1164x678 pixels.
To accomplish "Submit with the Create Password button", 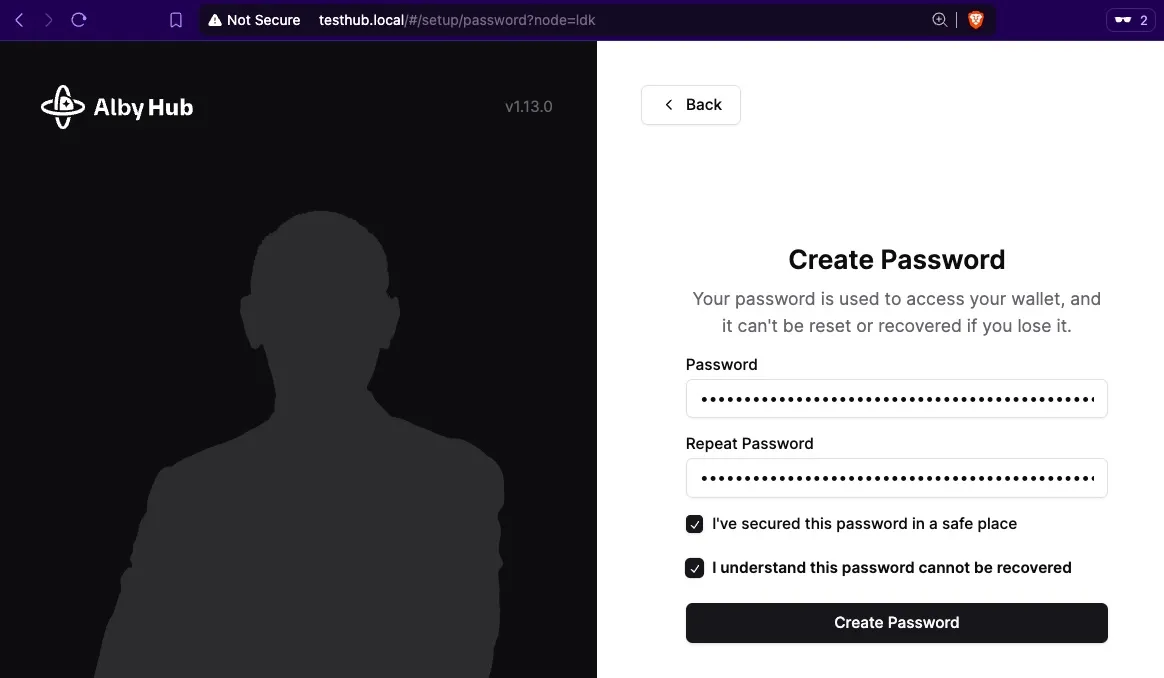I will point(896,622).
